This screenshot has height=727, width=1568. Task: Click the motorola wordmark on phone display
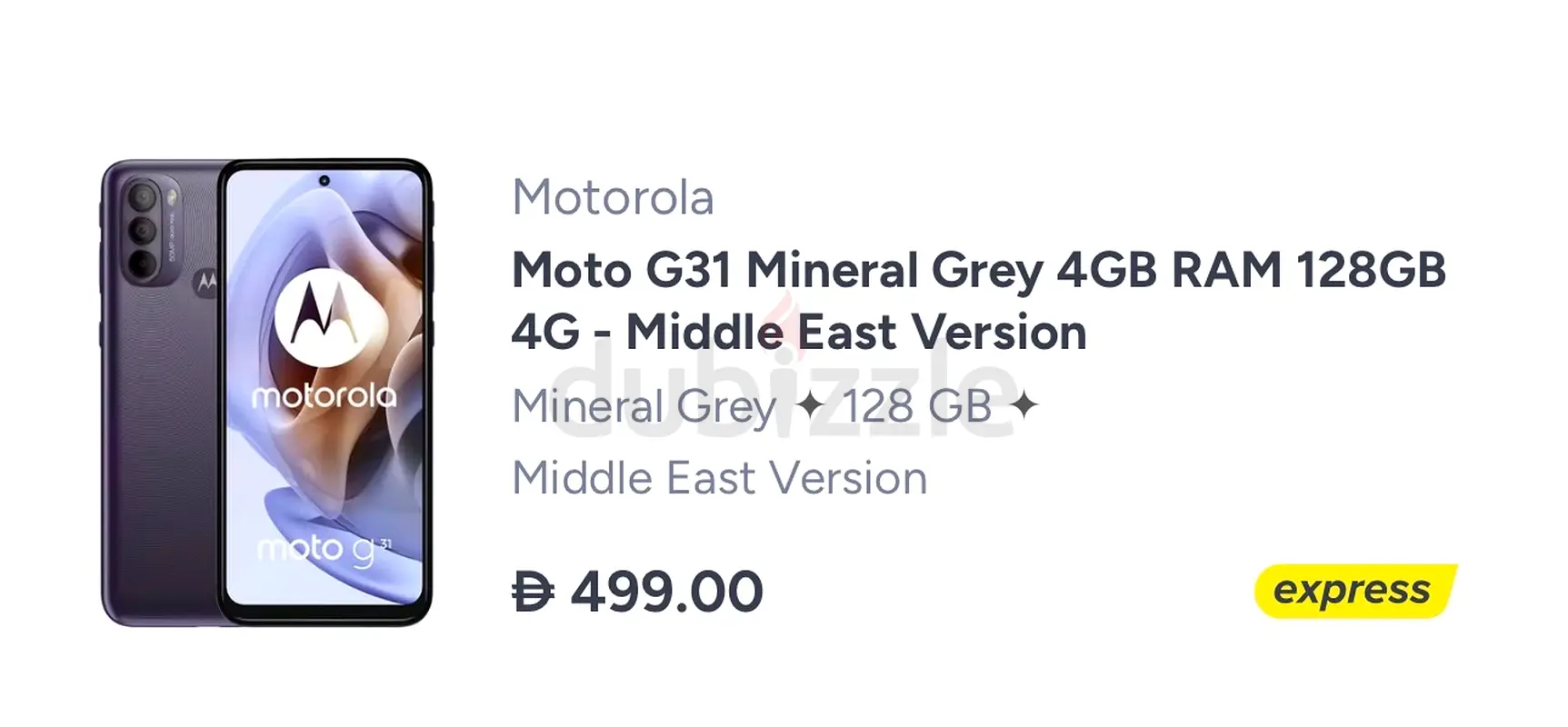coord(324,396)
